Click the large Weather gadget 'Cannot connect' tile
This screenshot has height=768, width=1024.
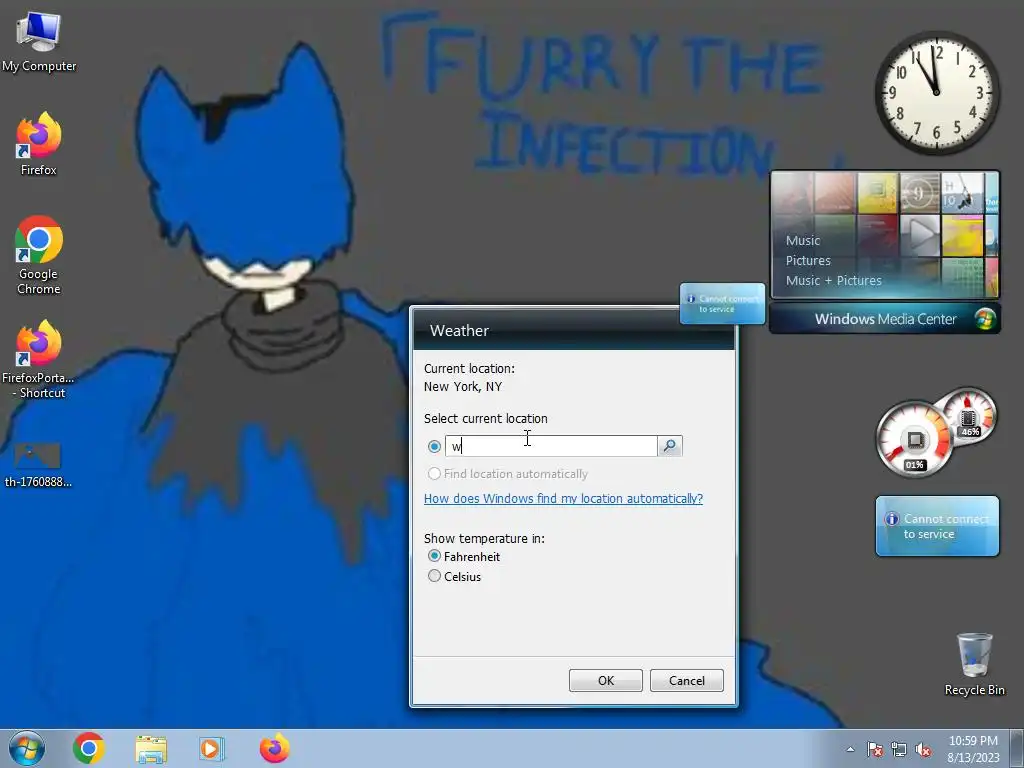pos(937,526)
